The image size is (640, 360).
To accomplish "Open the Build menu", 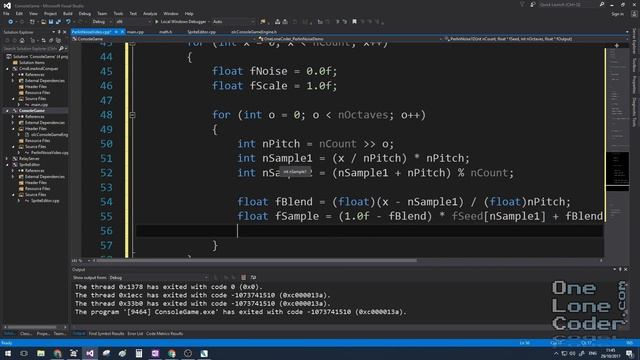I will point(67,13).
